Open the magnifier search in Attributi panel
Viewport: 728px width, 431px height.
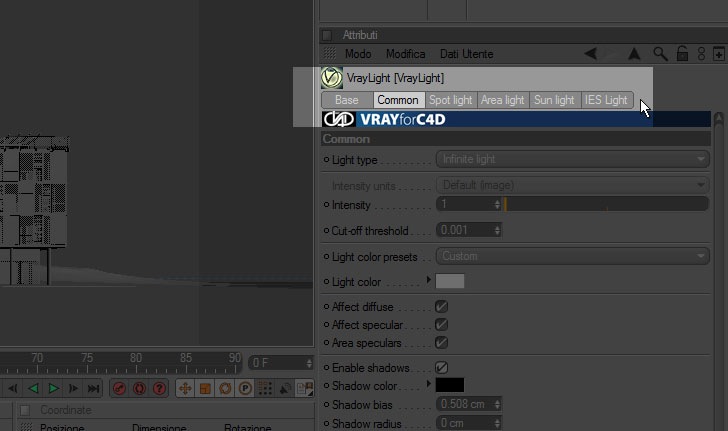tap(660, 54)
